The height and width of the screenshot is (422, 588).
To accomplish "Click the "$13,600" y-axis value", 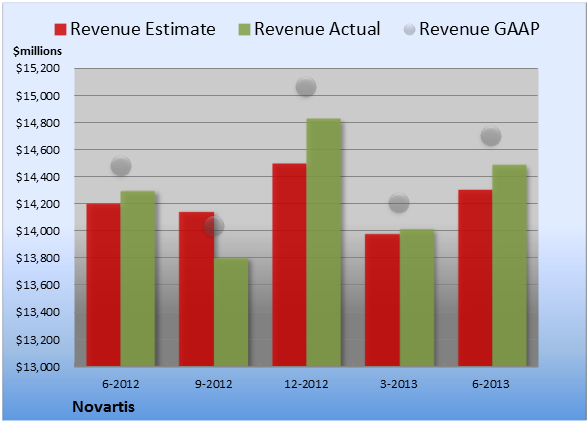I will pos(38,285).
